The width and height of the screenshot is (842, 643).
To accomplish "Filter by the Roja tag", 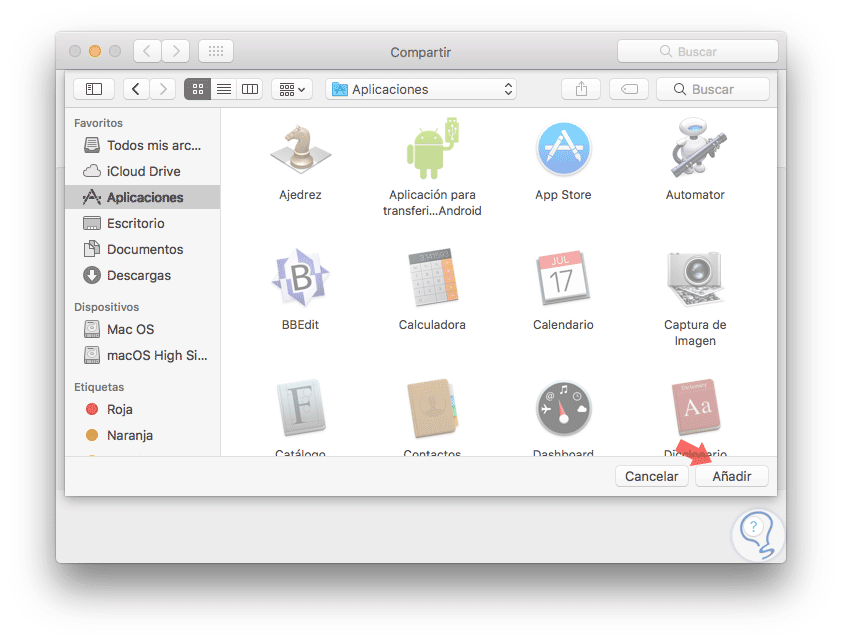I will (142, 409).
